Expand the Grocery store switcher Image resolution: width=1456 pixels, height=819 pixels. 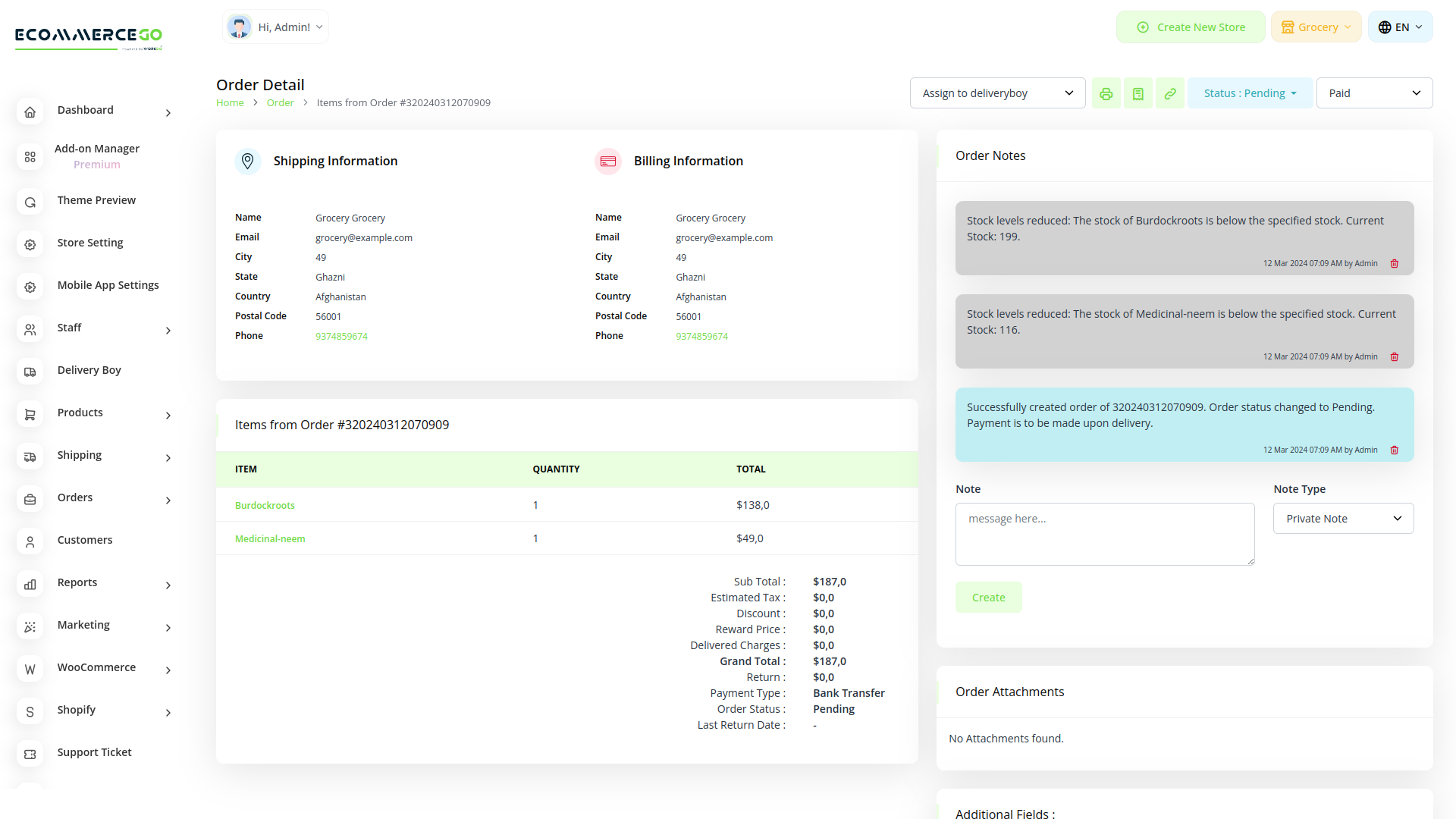click(x=1316, y=26)
